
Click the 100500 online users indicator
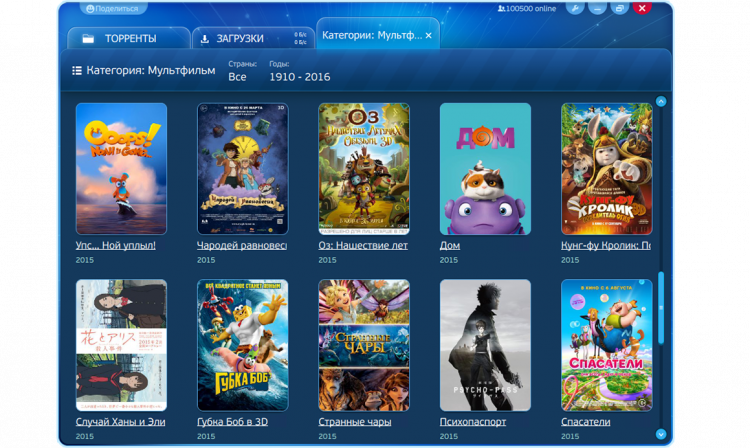pos(527,9)
